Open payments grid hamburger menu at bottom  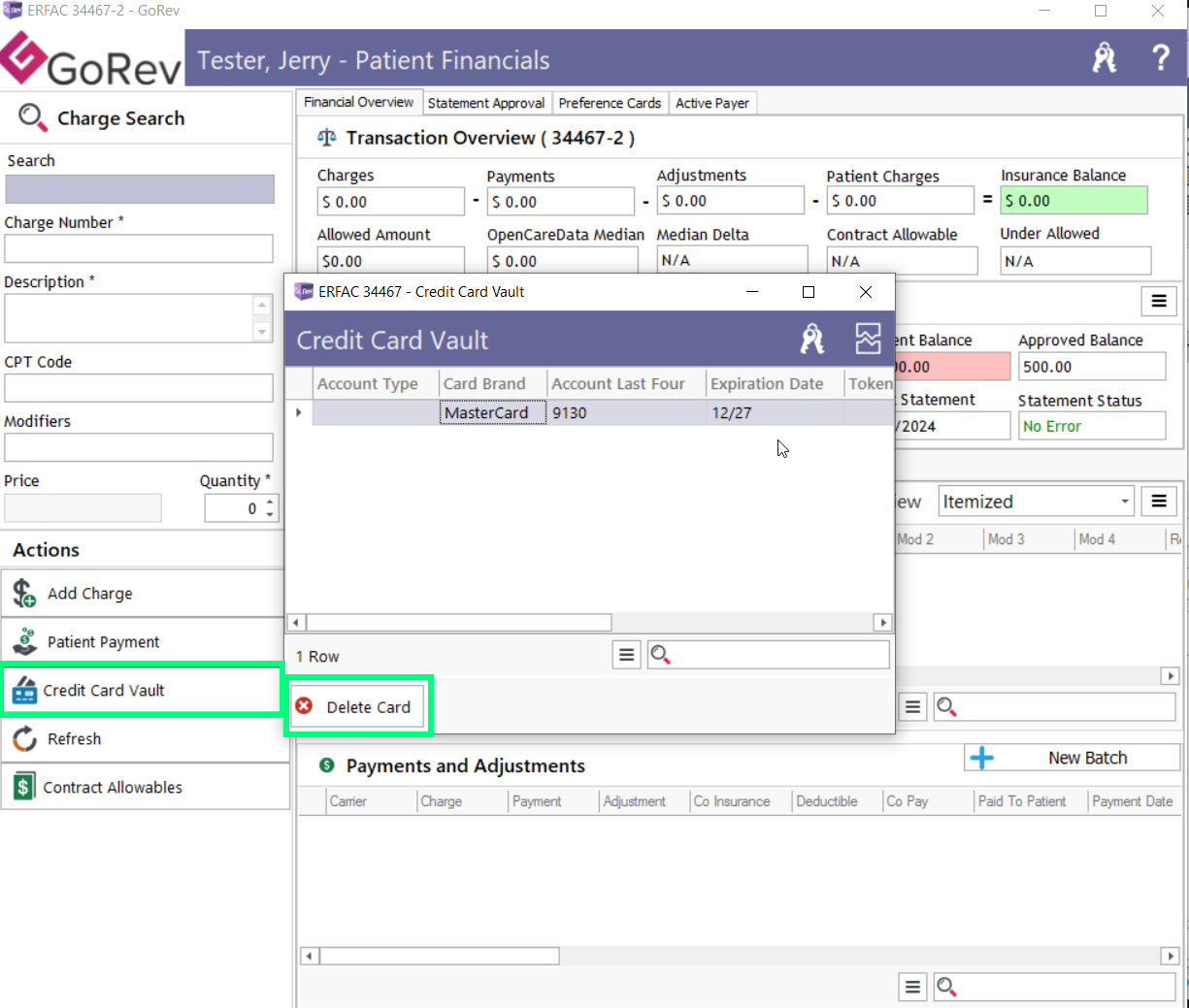tap(912, 988)
